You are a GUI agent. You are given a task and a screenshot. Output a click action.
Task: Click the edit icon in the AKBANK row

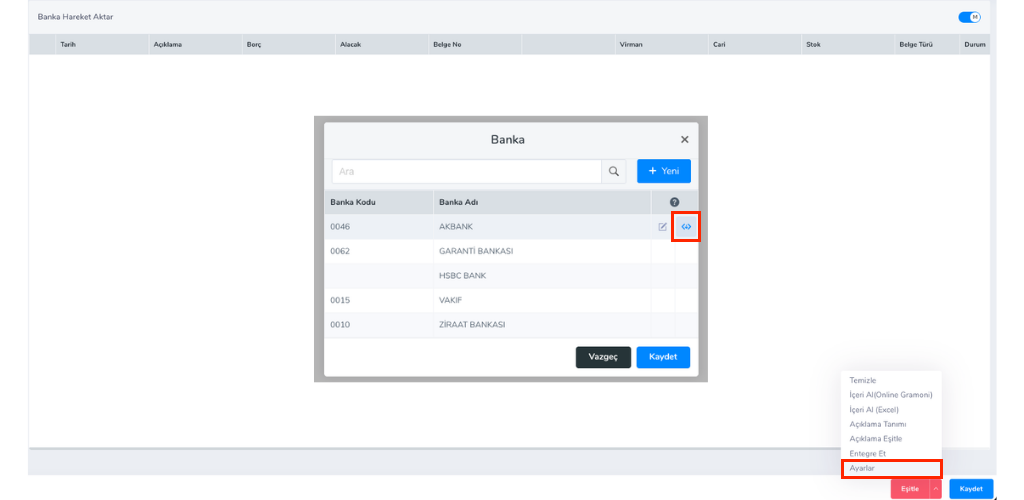pyautogui.click(x=662, y=227)
